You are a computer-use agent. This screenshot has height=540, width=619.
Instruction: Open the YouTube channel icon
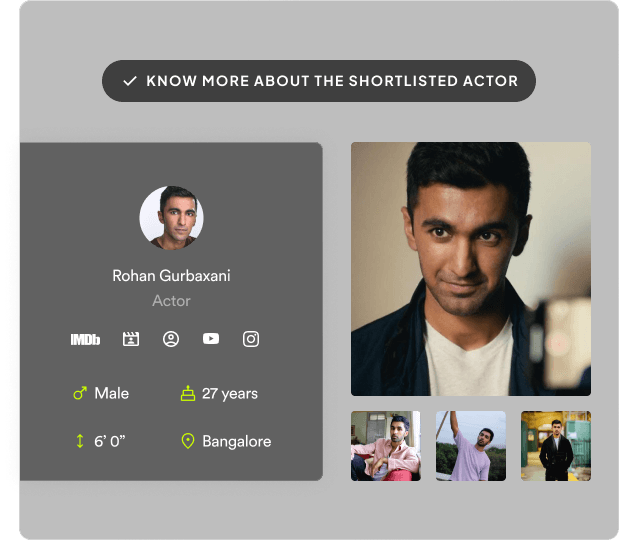(211, 339)
